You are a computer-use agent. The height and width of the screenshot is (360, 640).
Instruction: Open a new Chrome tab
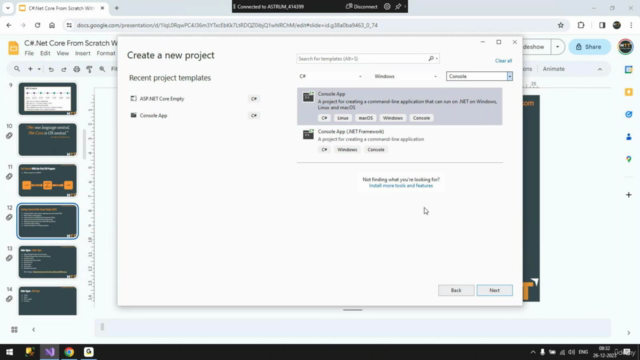pyautogui.click(x=117, y=8)
